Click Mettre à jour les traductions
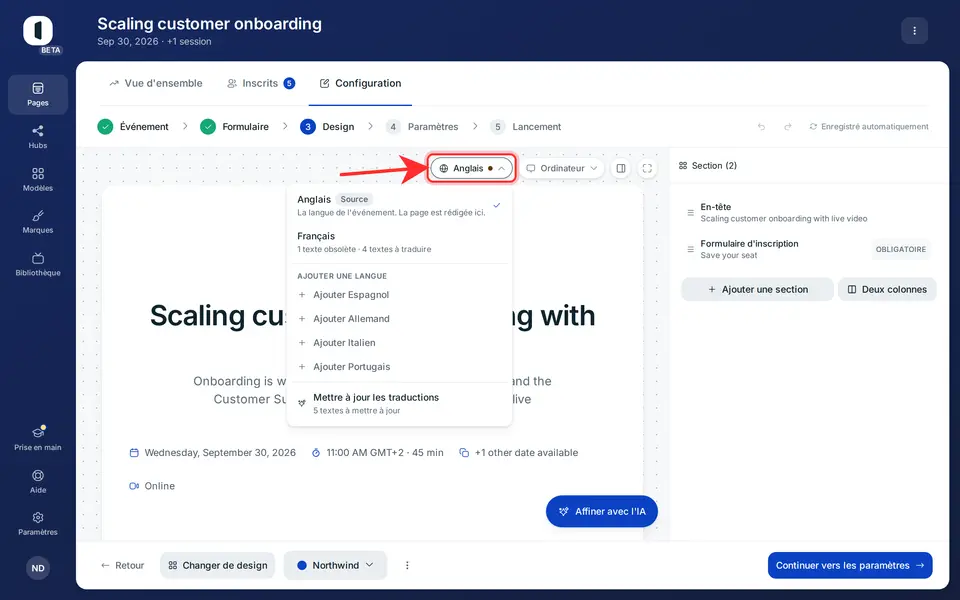 coord(399,403)
